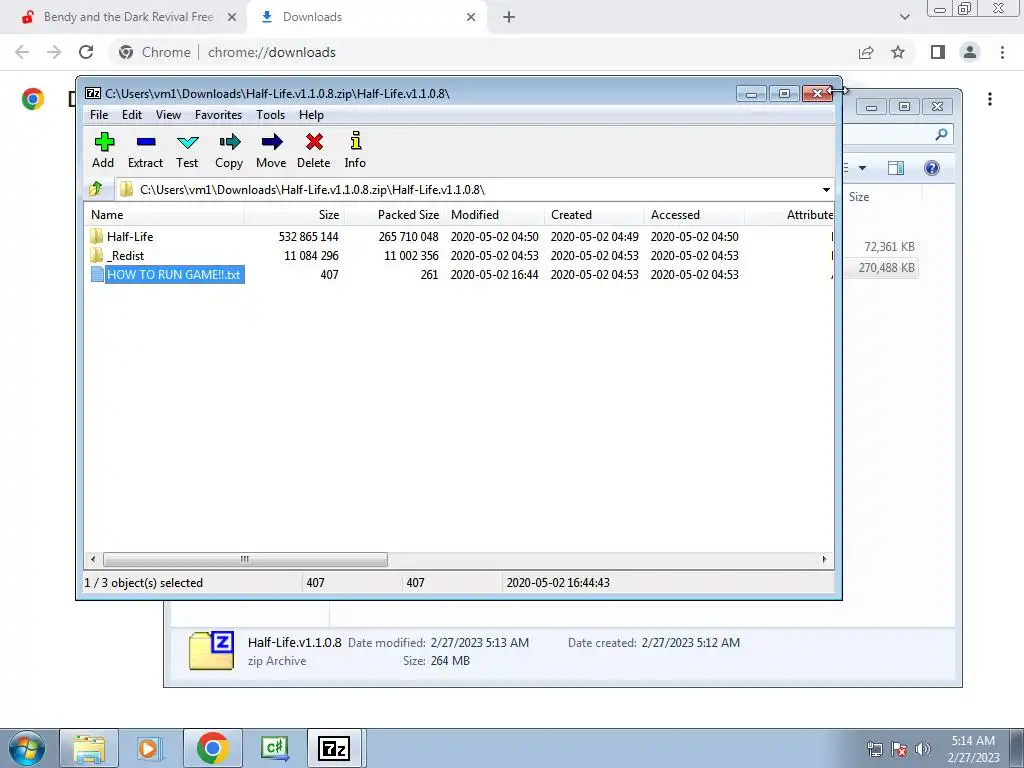
Task: Sort by the Name column header
Action: point(164,215)
